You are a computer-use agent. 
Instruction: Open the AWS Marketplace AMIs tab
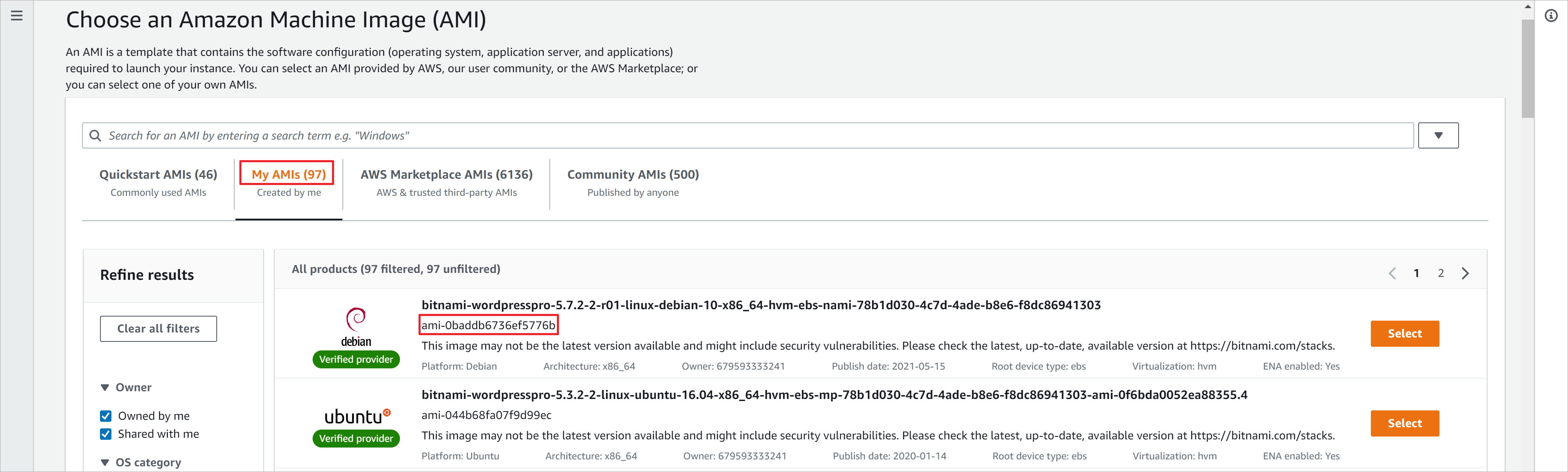446,174
